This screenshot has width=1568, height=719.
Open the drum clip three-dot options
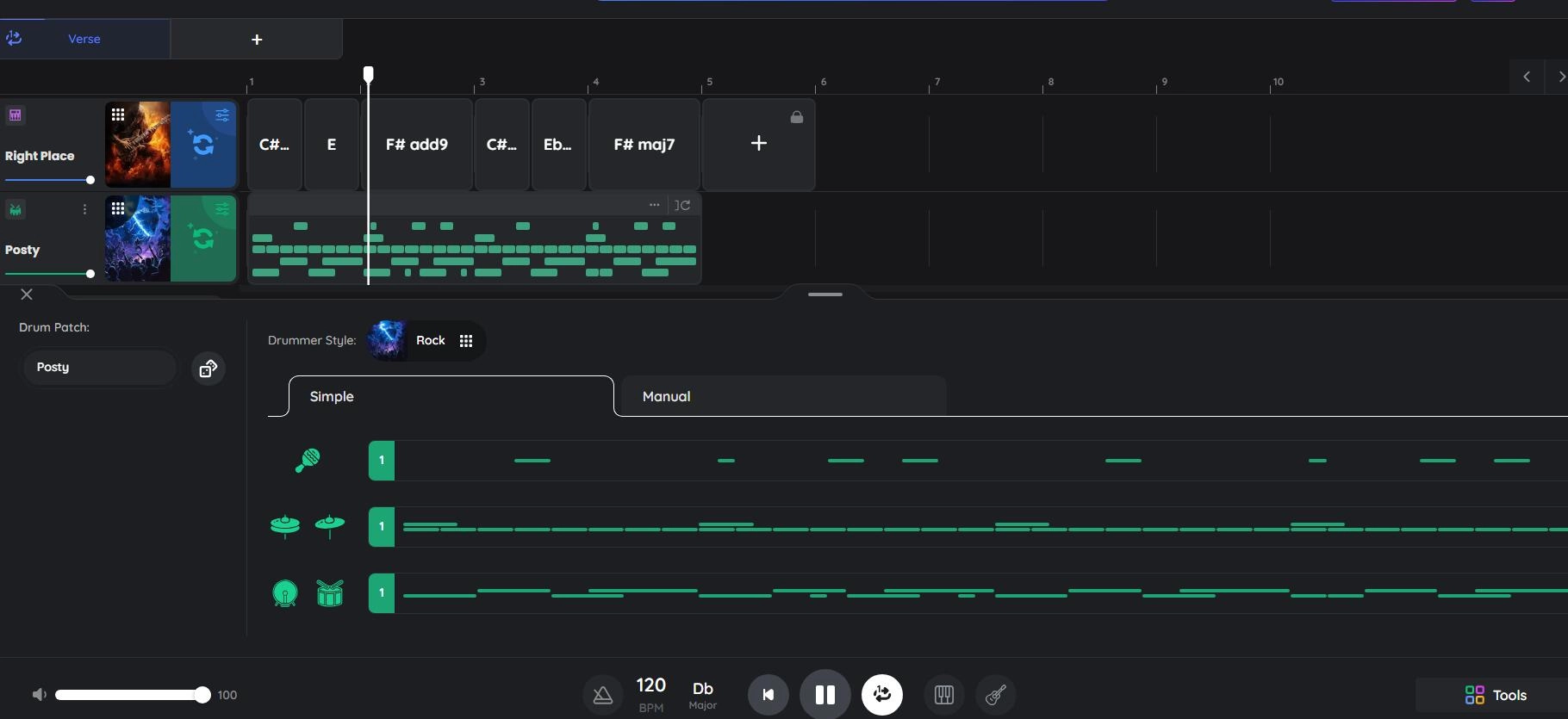tap(655, 205)
